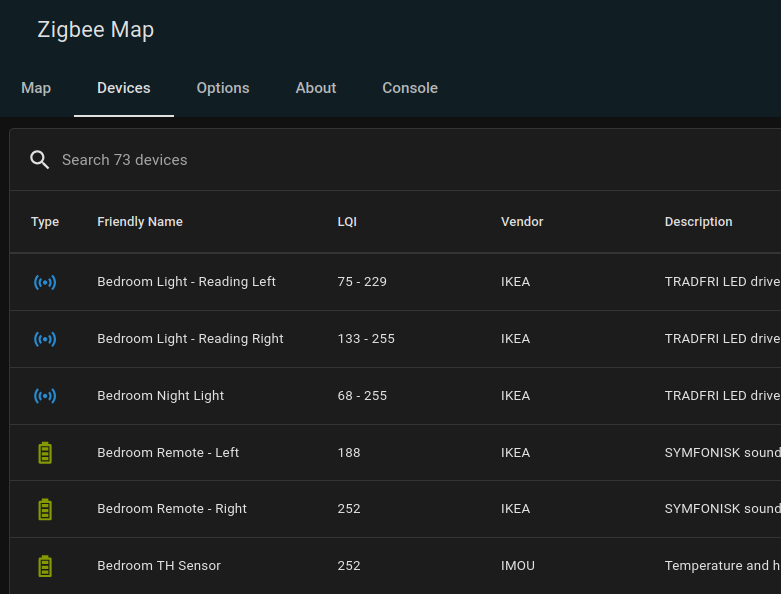Viewport: 781px width, 594px height.
Task: Click battery icon for Bedroom Remote - Left
Action: tap(45, 453)
